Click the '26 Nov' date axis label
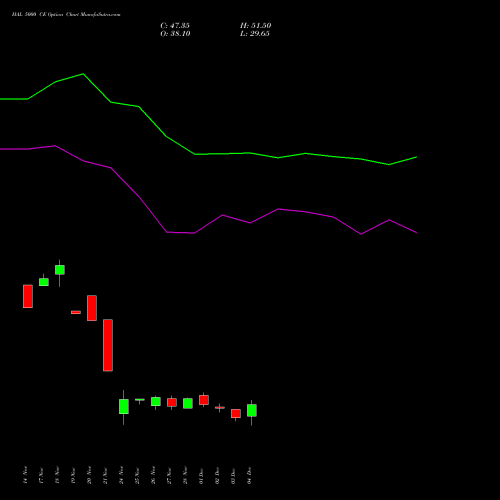 [153, 475]
